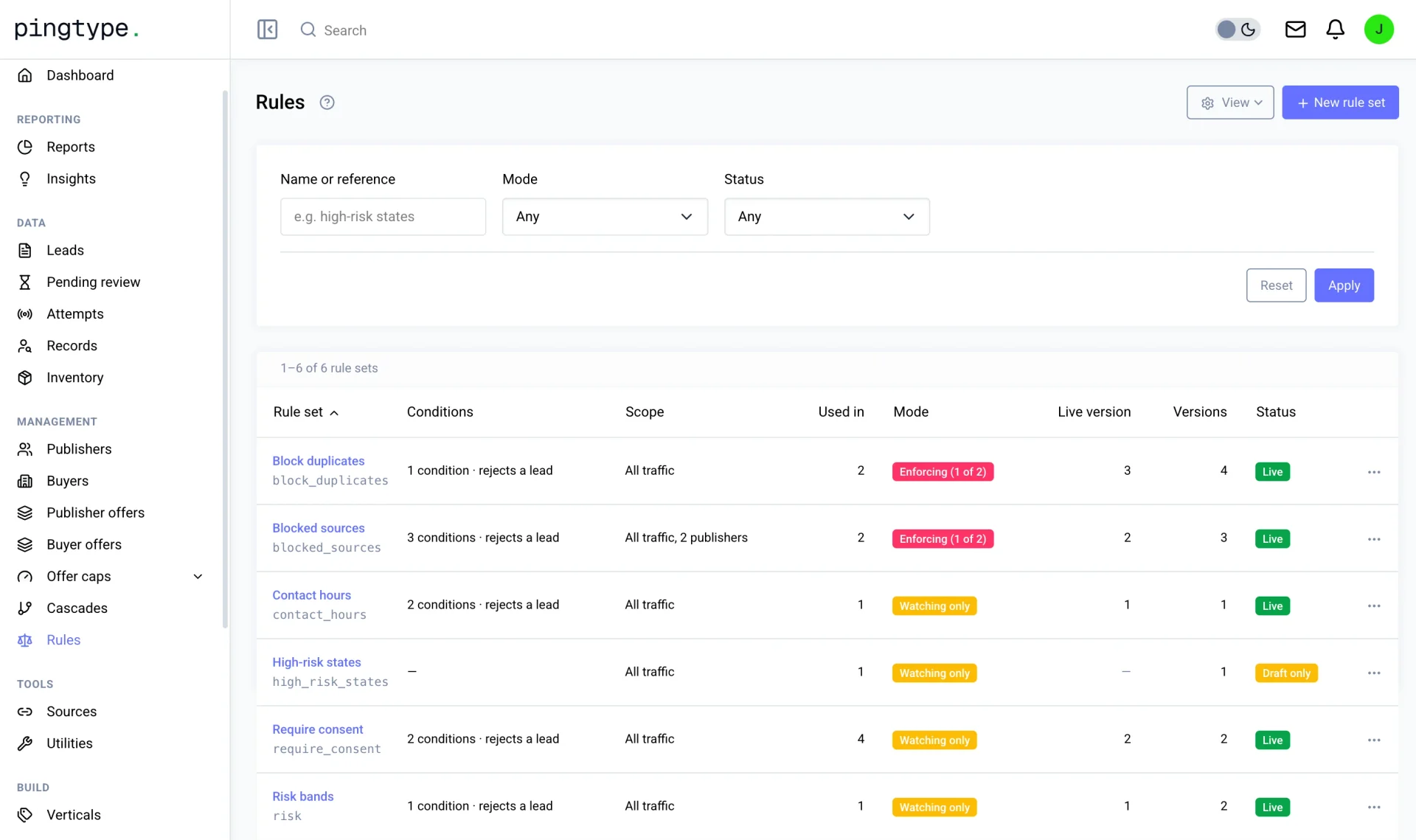This screenshot has width=1416, height=840.
Task: Click the Rules help question icon
Action: tap(327, 103)
